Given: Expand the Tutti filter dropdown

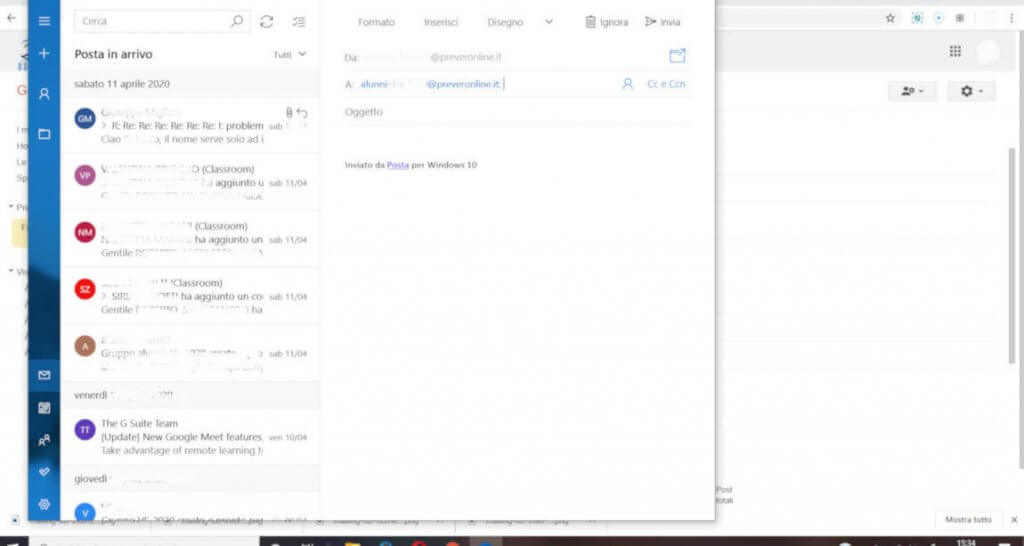Looking at the screenshot, I should [290, 54].
